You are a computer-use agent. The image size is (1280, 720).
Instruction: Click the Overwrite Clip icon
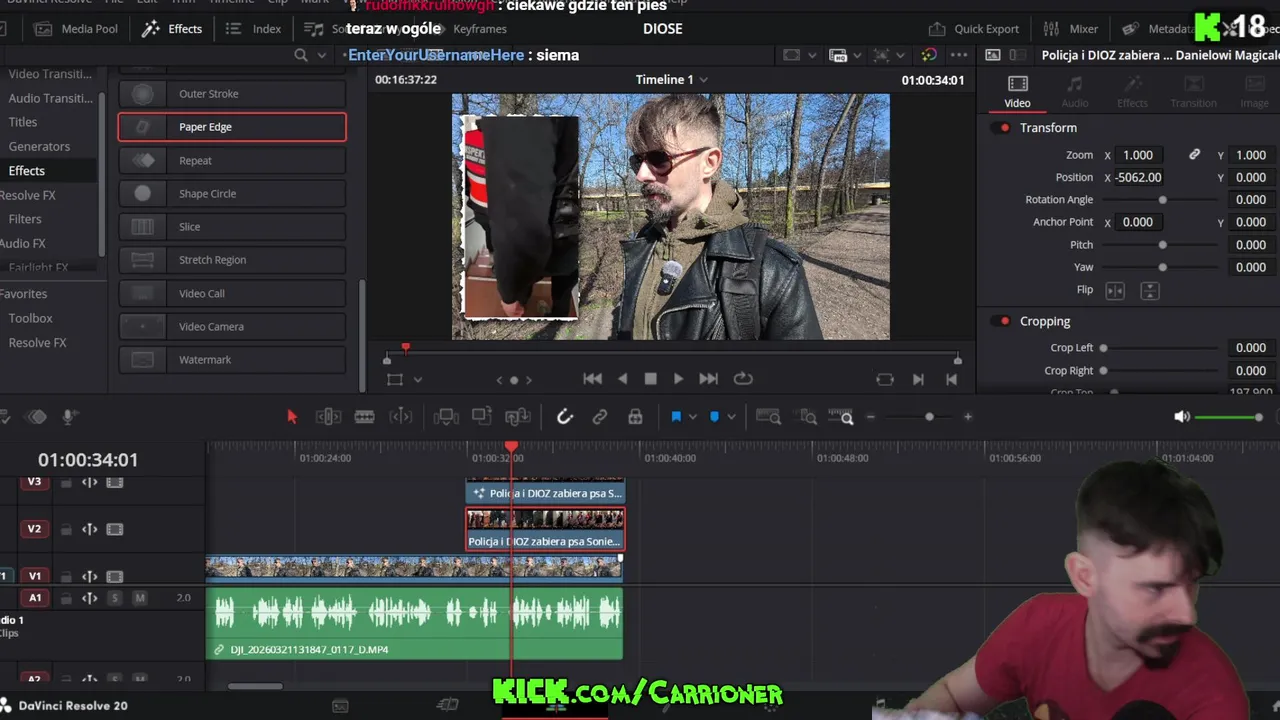tap(482, 417)
